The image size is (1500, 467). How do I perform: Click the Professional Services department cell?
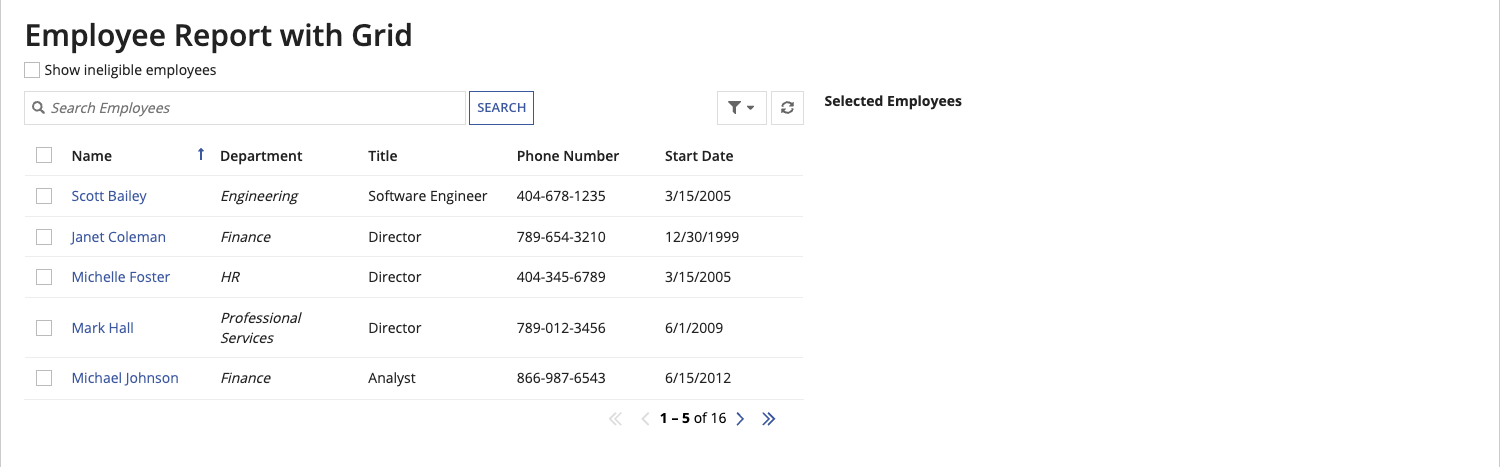(260, 328)
